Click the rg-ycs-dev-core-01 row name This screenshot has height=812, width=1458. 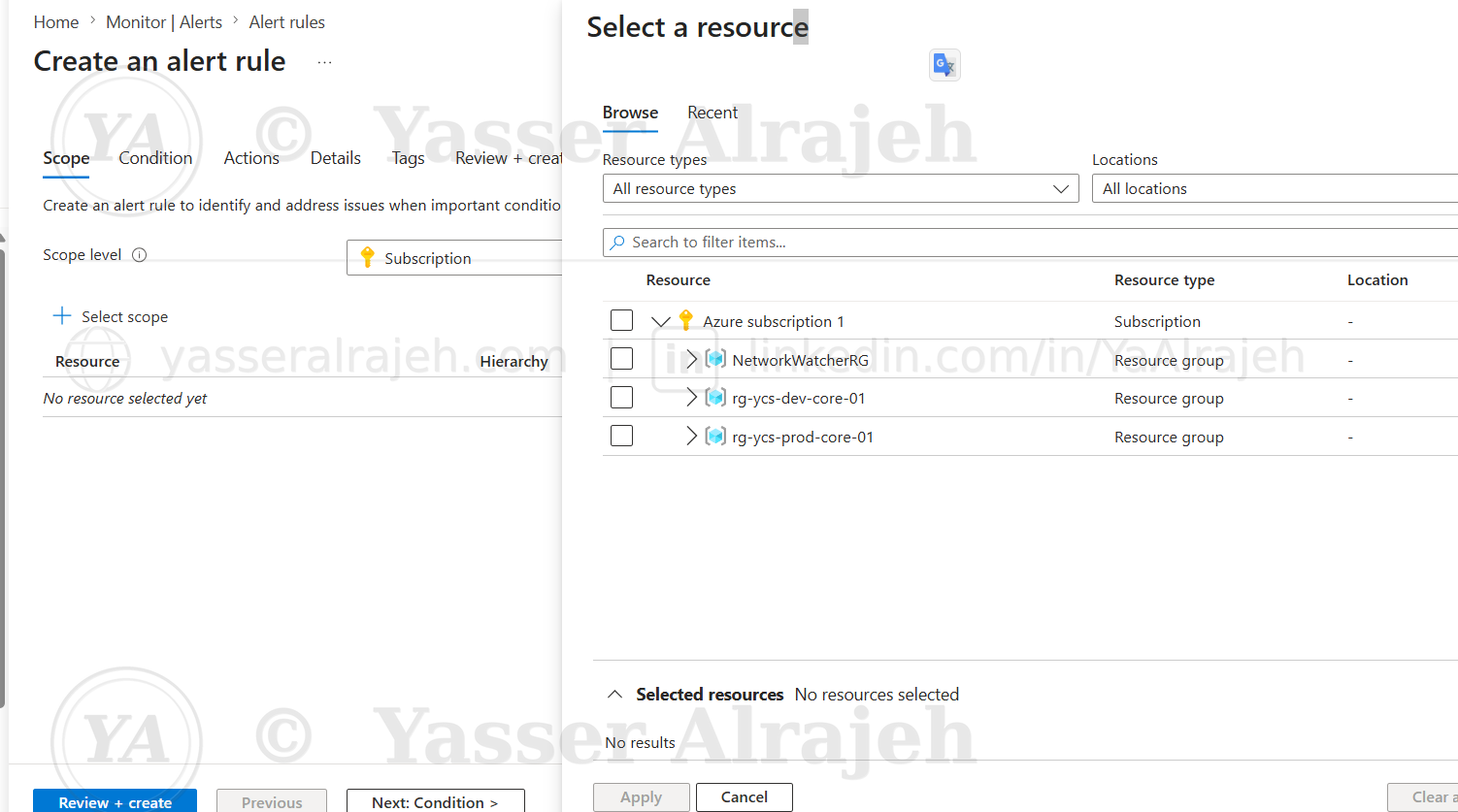point(798,399)
